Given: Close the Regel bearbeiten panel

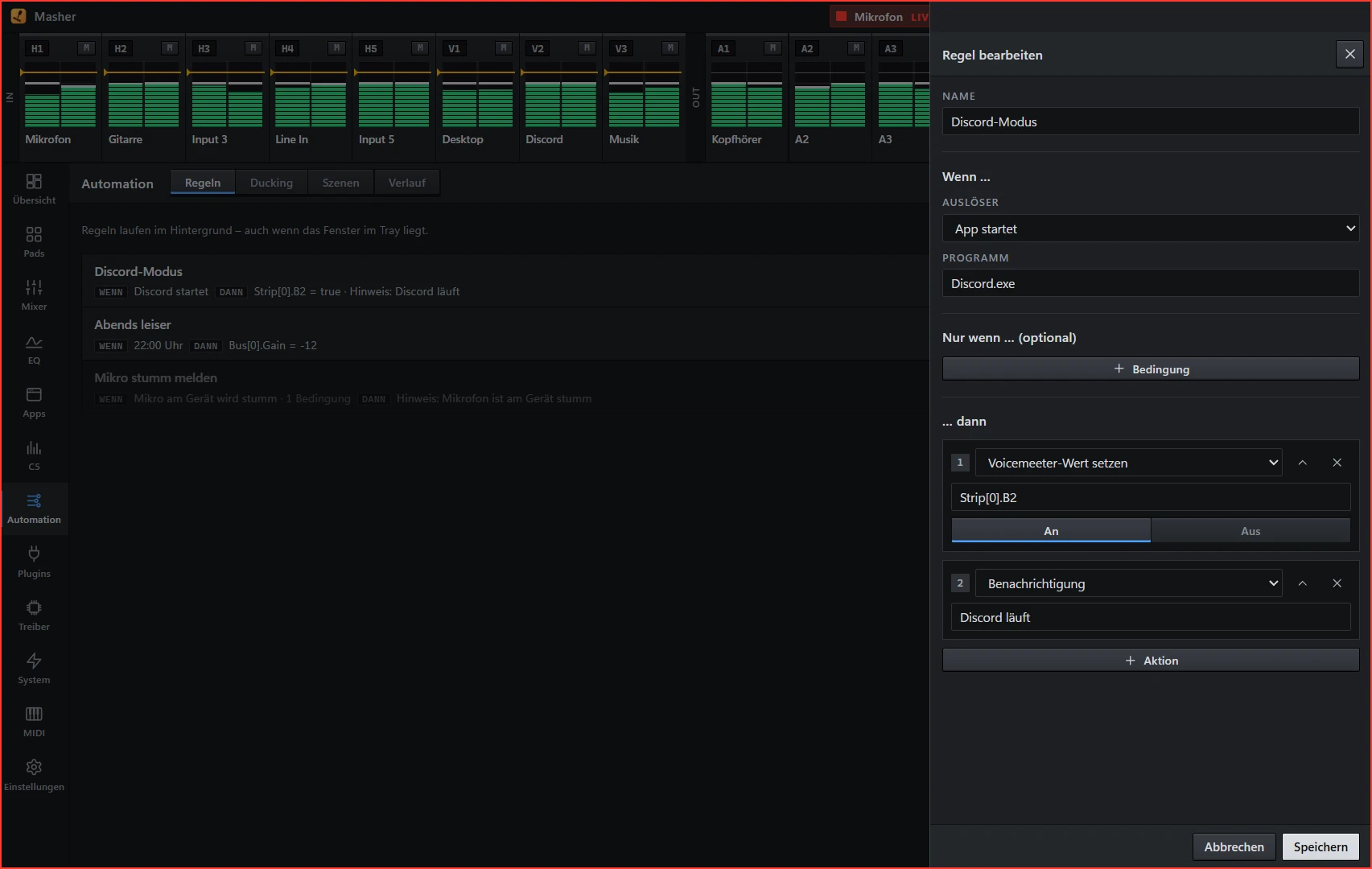Looking at the screenshot, I should tap(1349, 55).
